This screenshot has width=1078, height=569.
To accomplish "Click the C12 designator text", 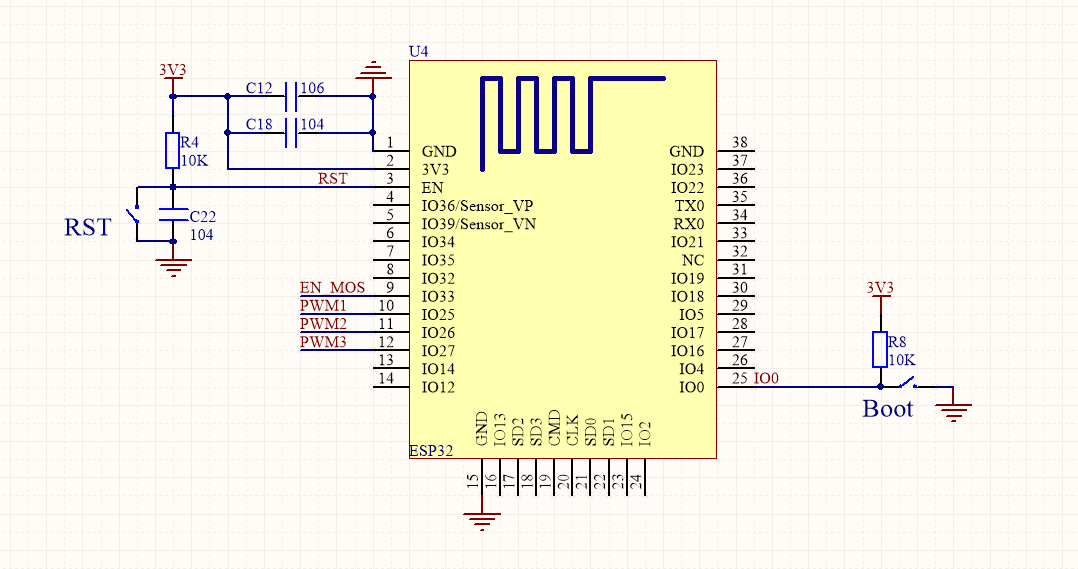I will pos(259,88).
